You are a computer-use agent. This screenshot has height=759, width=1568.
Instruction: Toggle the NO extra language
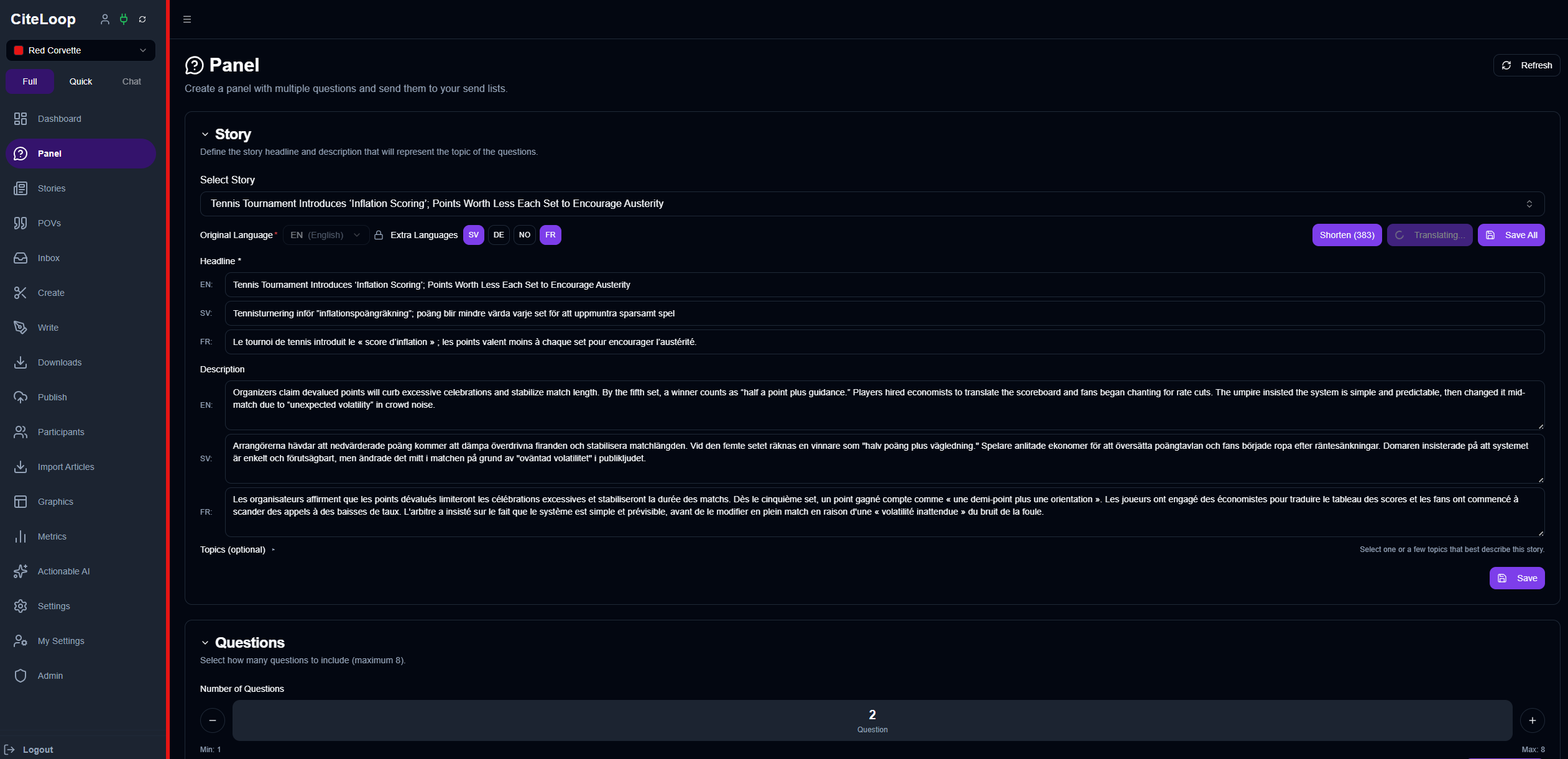point(525,235)
